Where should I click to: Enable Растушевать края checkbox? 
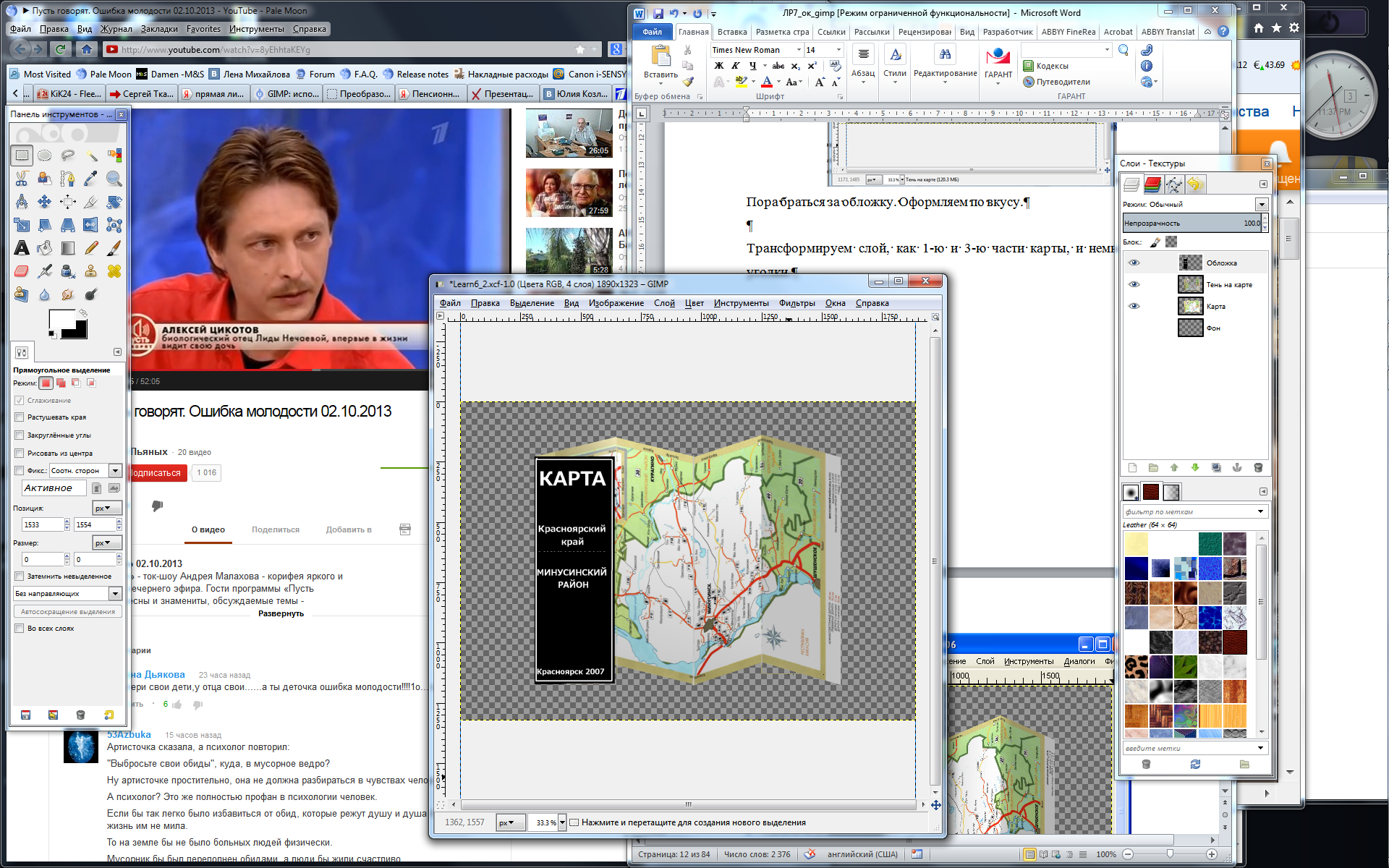click(20, 417)
